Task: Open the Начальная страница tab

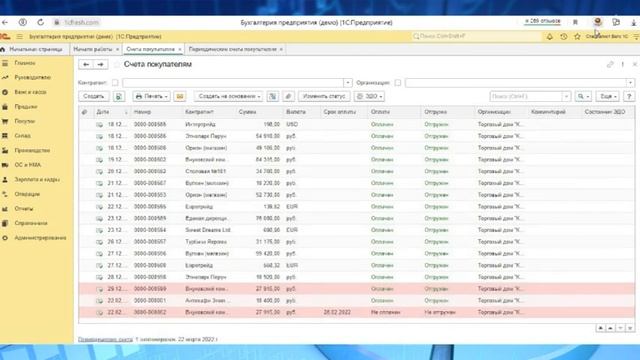Action: 36,49
